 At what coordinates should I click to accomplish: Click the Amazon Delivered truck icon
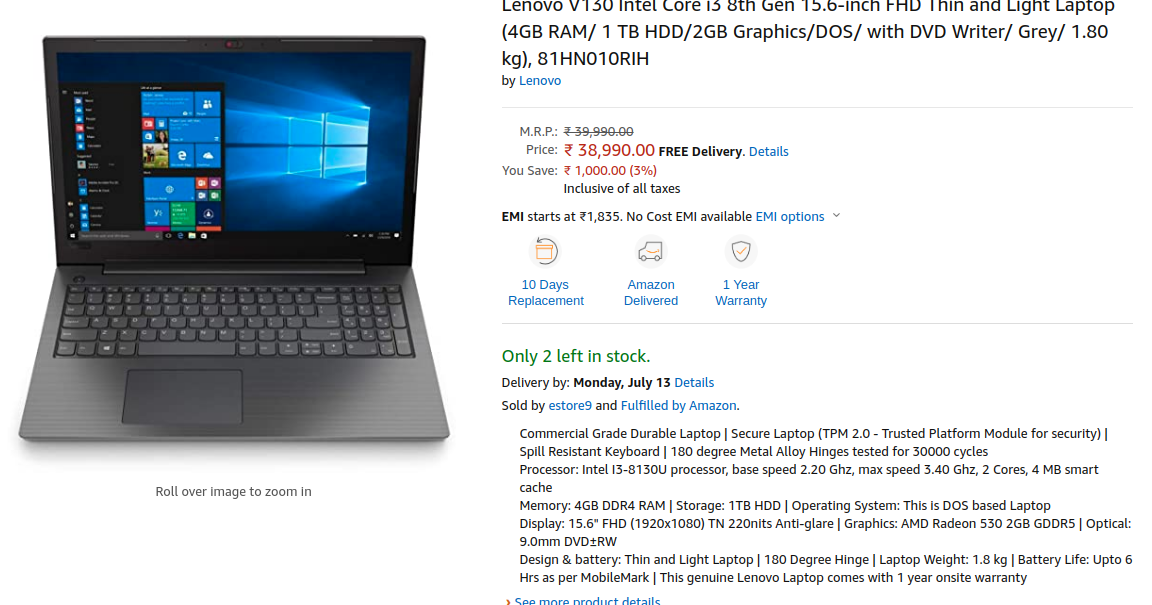coord(650,251)
